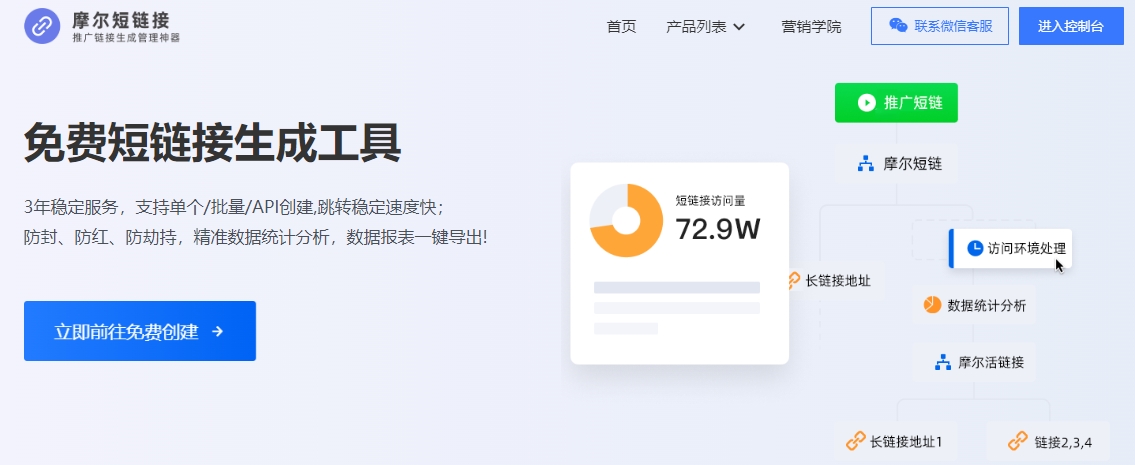Screen dimensions: 1135x465
Task: Click the orange donut chart
Action: 627,220
